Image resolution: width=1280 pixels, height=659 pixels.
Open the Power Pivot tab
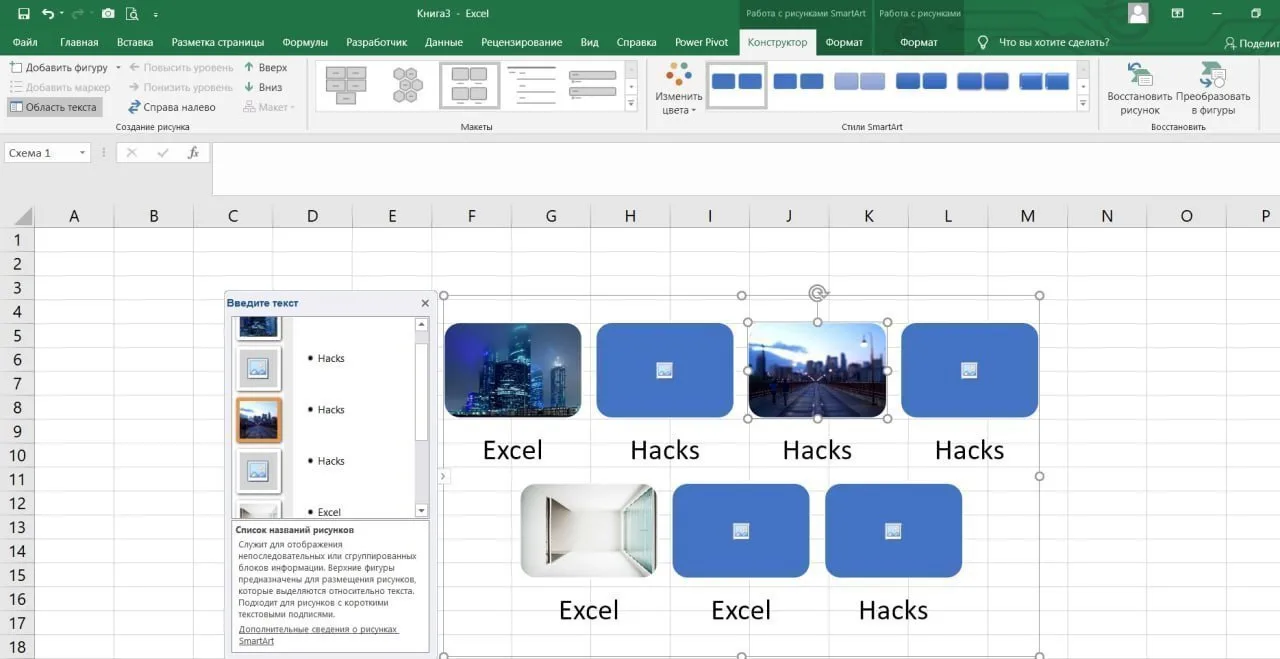[702, 43]
